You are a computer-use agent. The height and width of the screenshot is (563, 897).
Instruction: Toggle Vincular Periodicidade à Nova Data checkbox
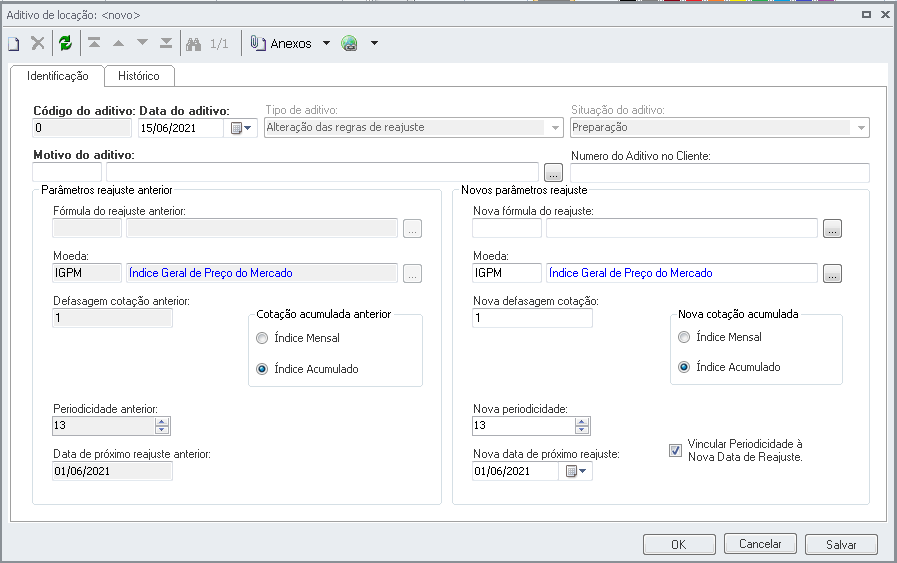676,450
